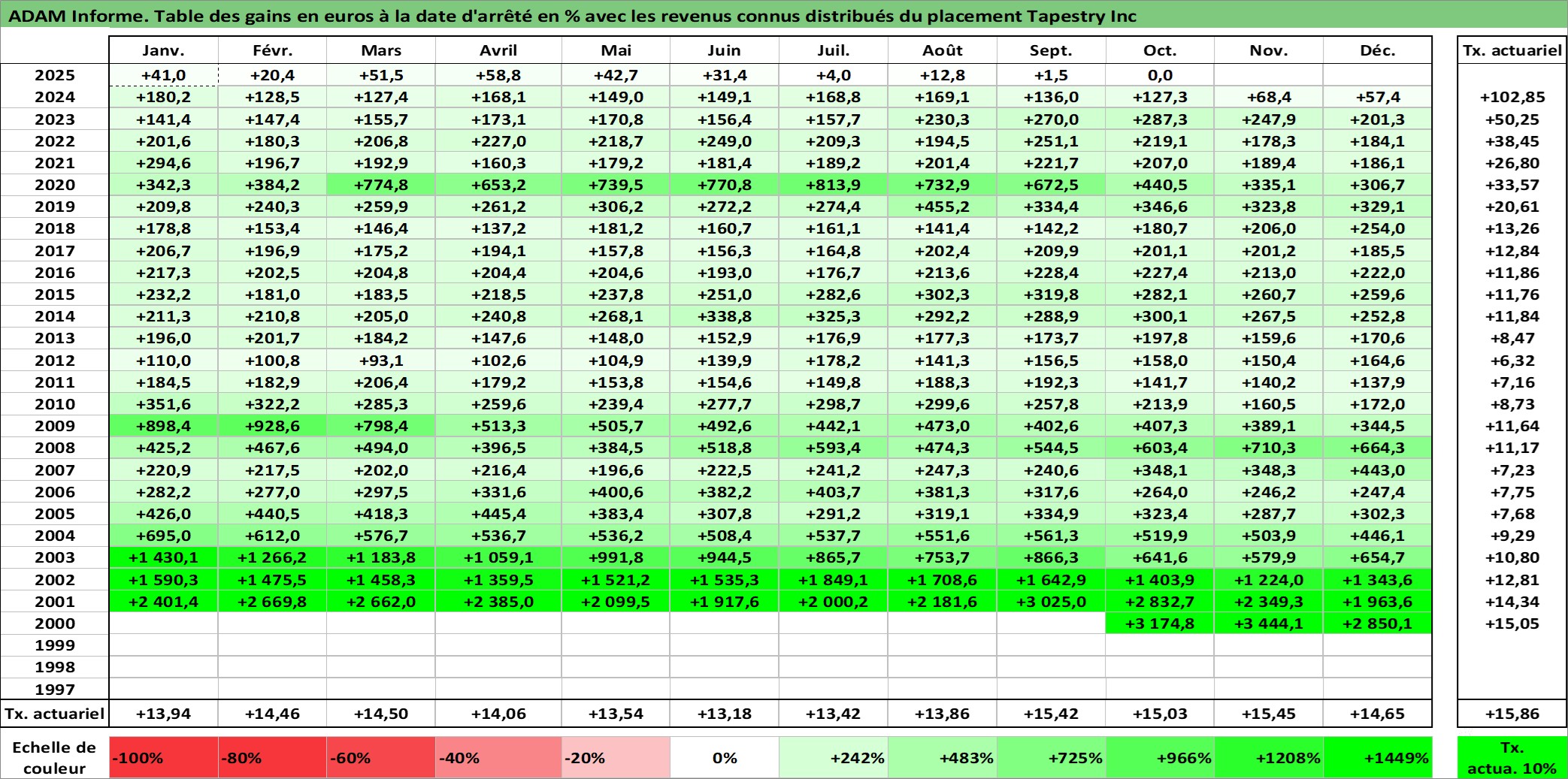Image resolution: width=1568 pixels, height=779 pixels.
Task: Select cell +338,8 in the 2014 row
Action: pyautogui.click(x=725, y=316)
